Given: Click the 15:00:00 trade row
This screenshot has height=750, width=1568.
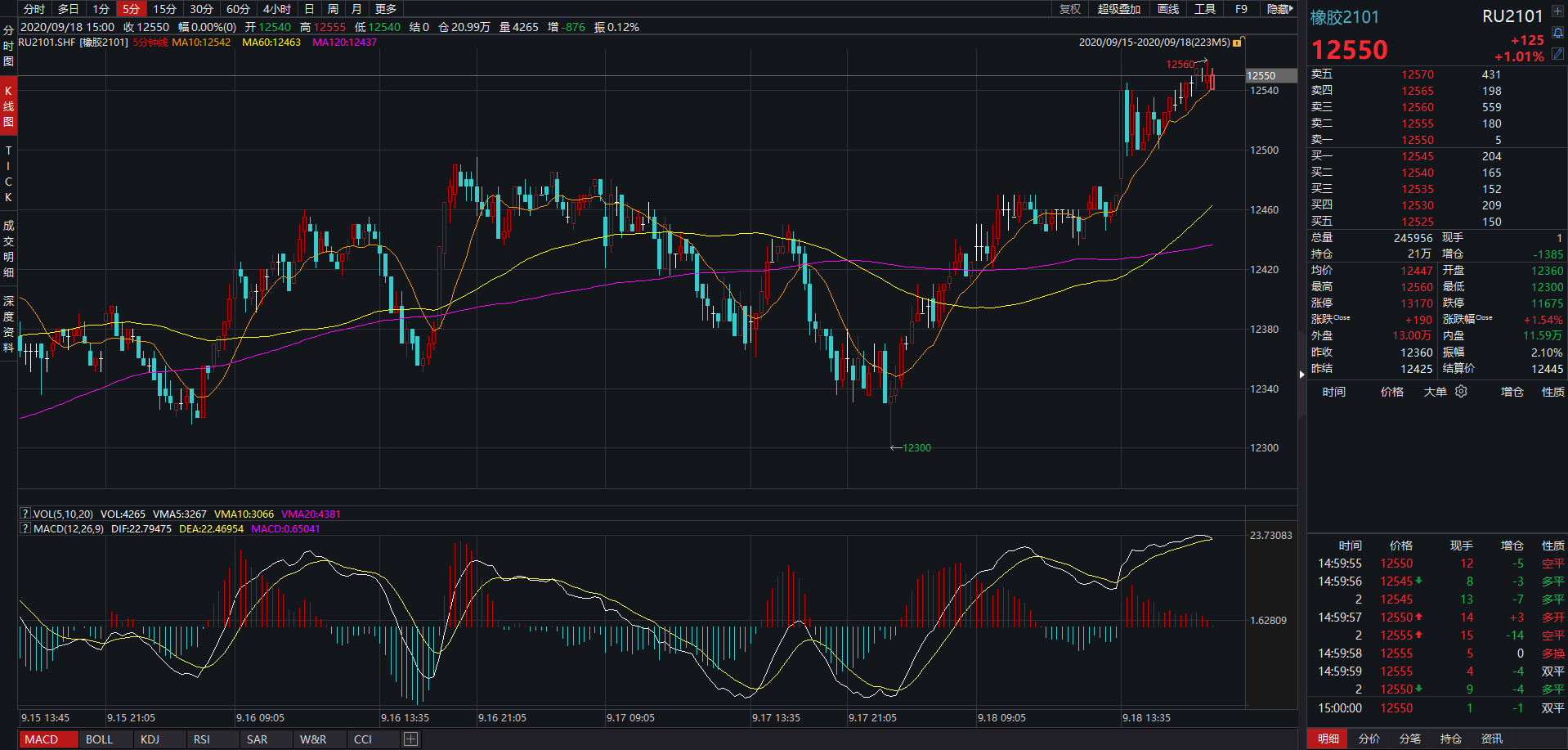Looking at the screenshot, I should [1436, 708].
